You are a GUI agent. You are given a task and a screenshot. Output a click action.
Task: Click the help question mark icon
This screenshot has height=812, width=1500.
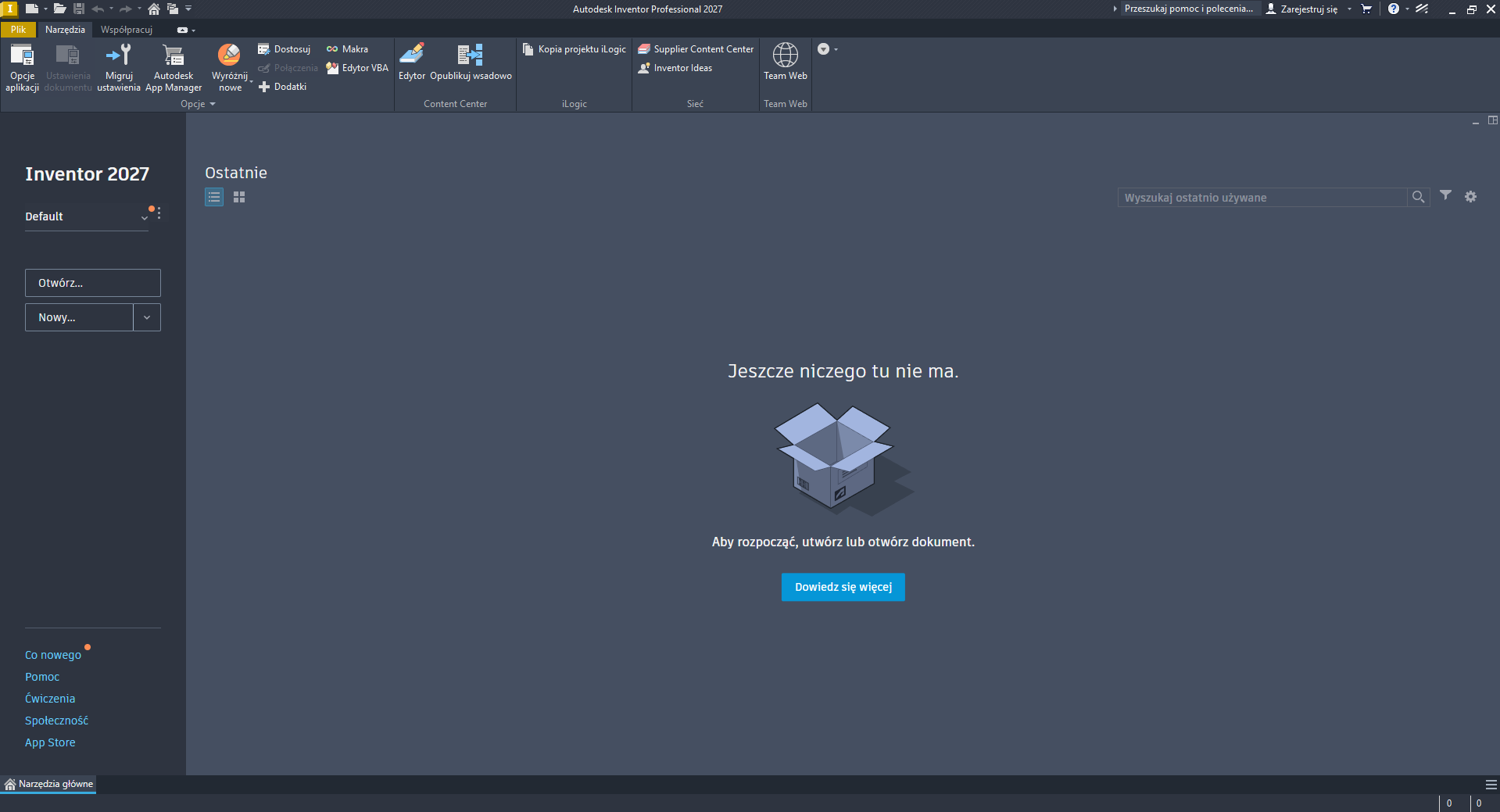tap(1394, 9)
